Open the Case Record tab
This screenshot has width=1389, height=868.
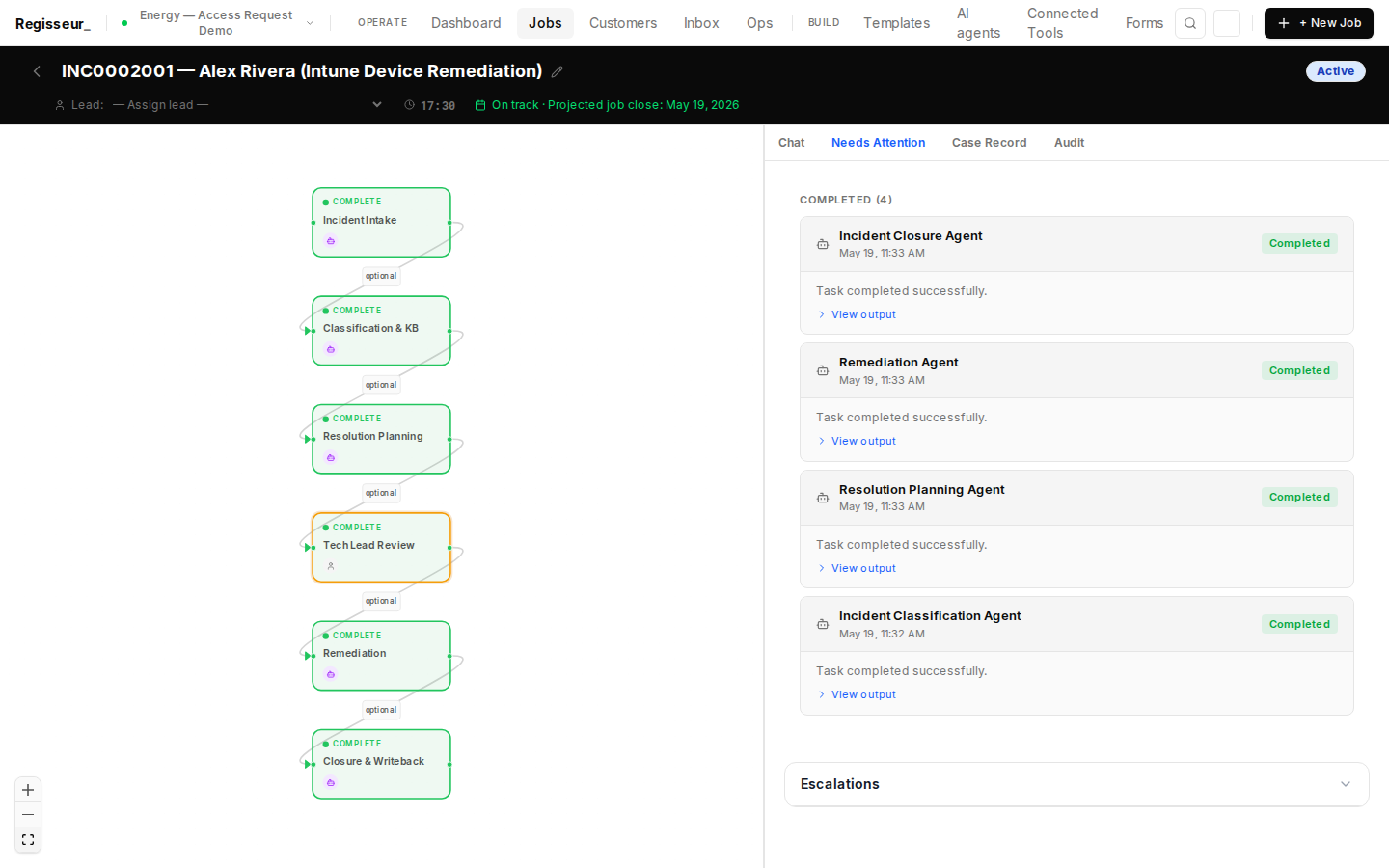click(989, 143)
